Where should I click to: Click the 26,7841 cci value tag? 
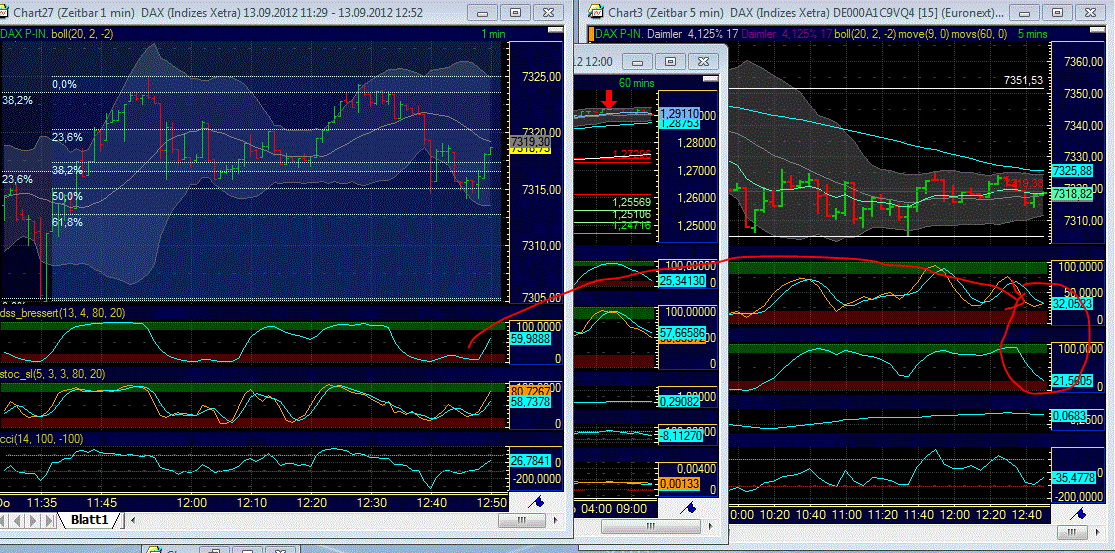click(x=529, y=461)
